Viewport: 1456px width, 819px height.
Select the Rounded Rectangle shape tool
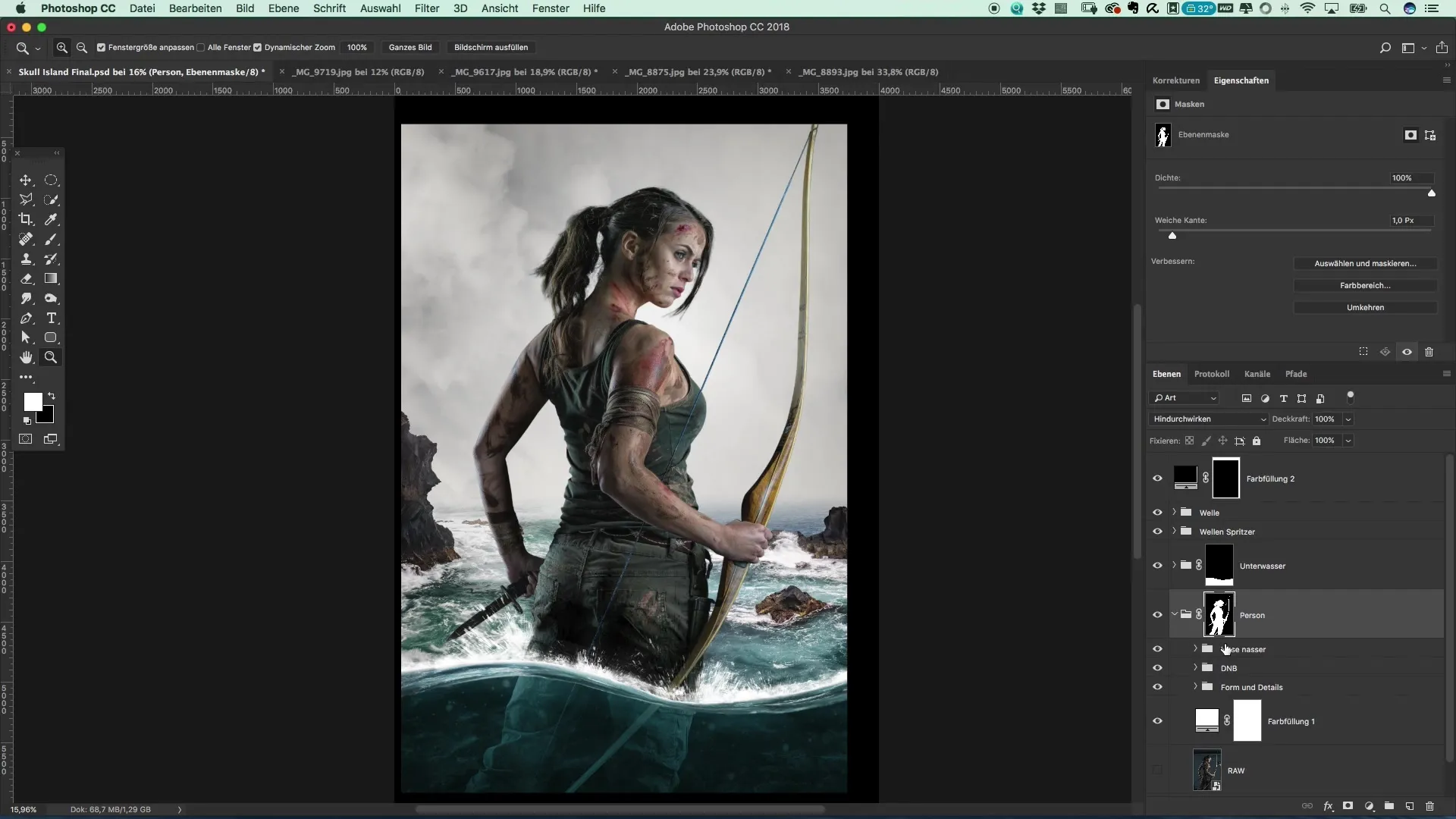point(51,337)
